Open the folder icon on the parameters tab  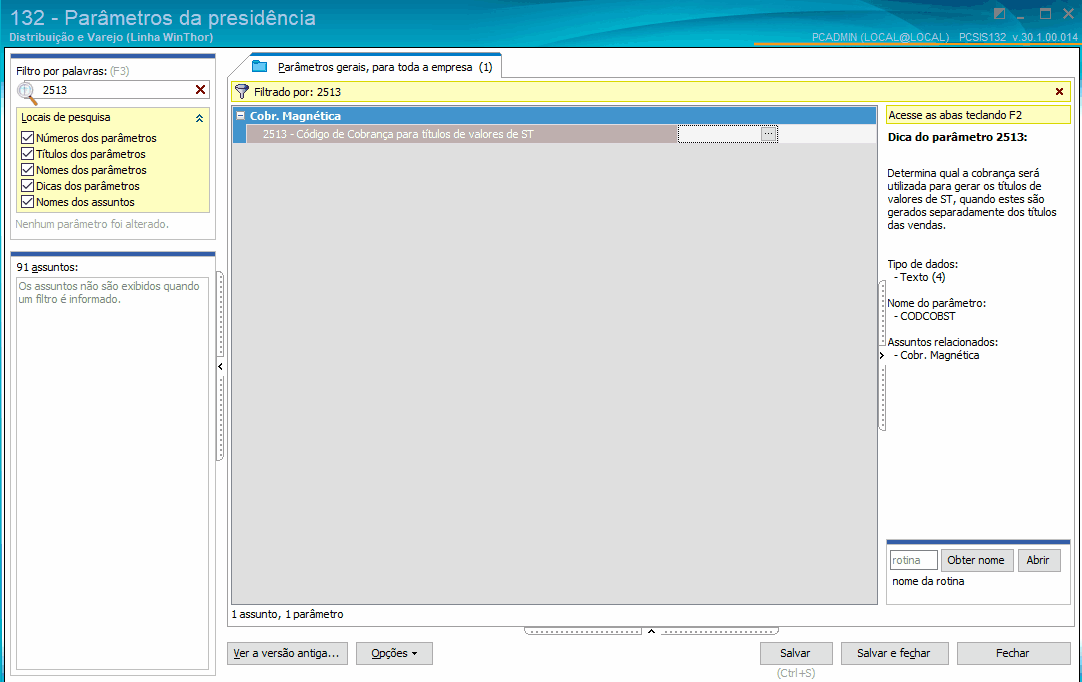259,66
